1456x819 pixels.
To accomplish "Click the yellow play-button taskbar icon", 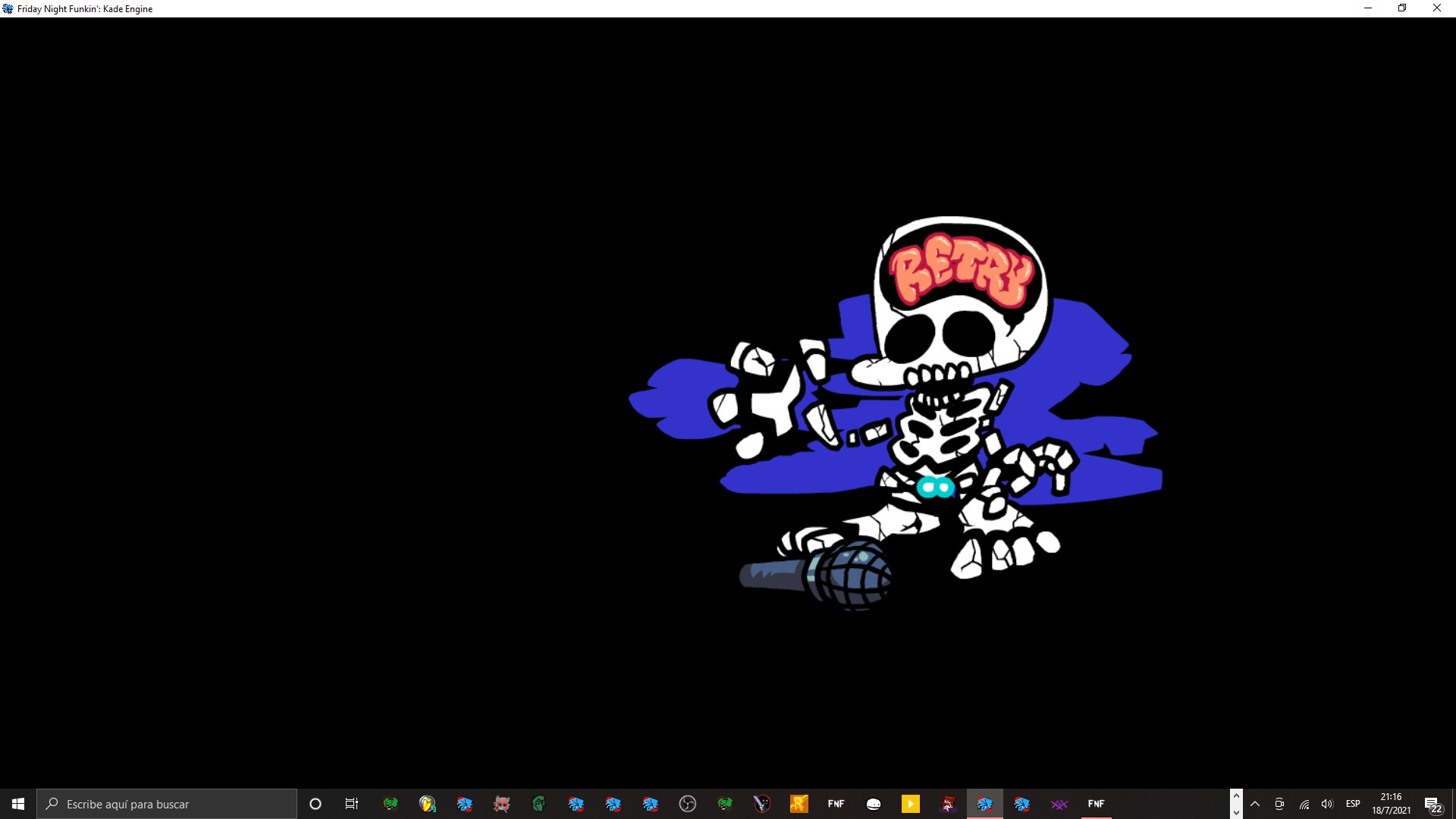I will pyautogui.click(x=909, y=803).
